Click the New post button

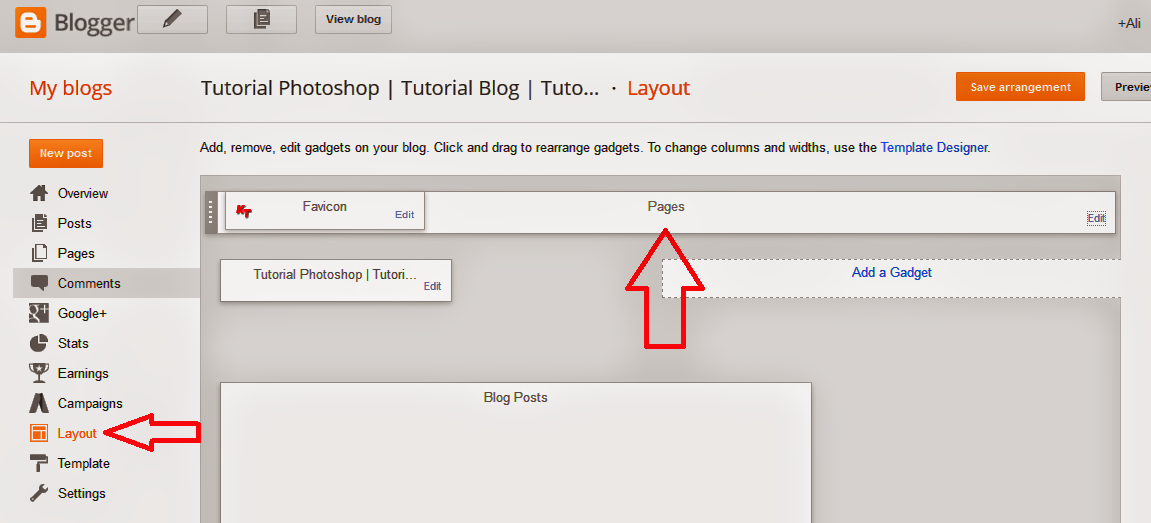coord(66,154)
